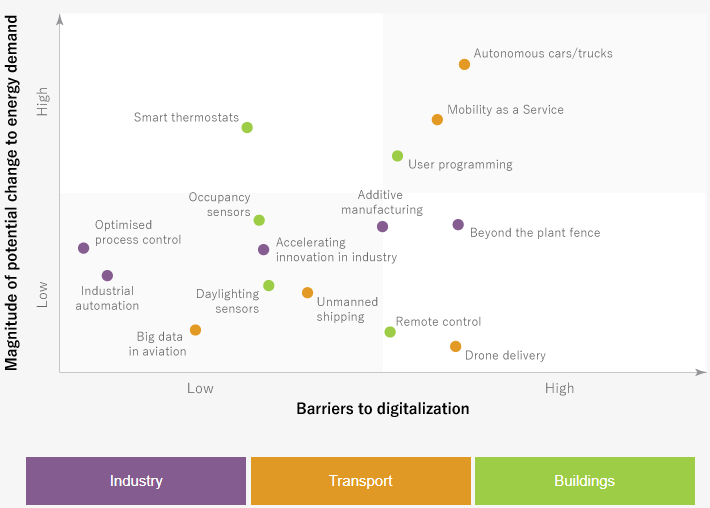Select the Remote control green dot

(x=390, y=332)
